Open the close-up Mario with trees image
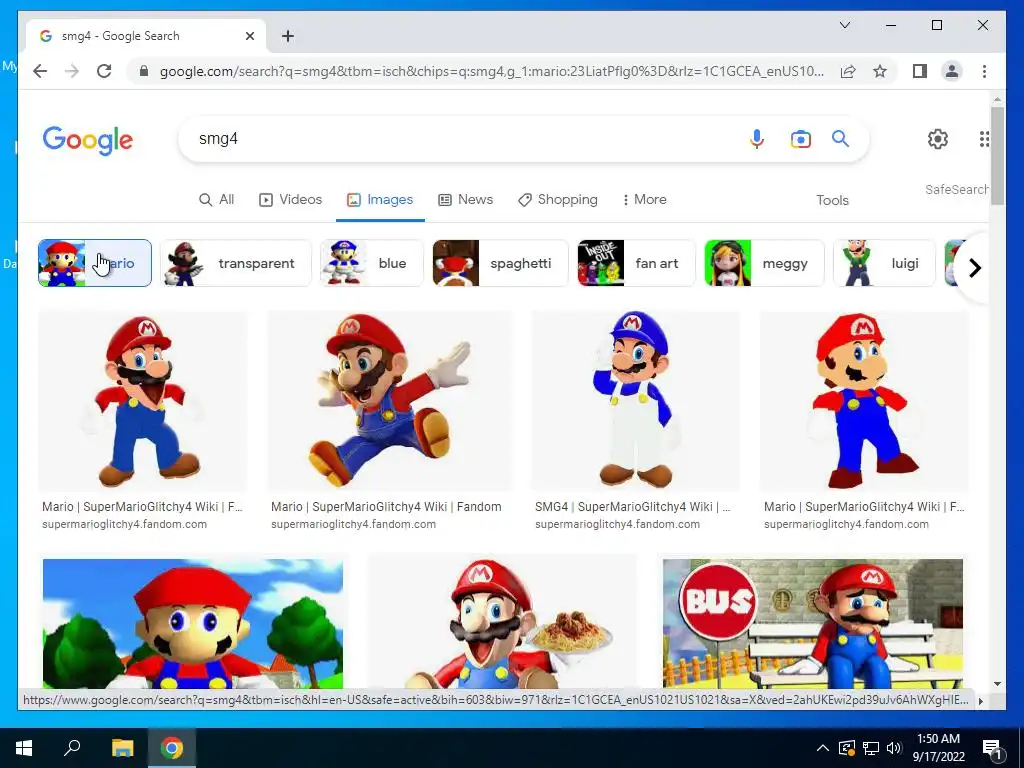Image resolution: width=1024 pixels, height=768 pixels. pyautogui.click(x=193, y=623)
